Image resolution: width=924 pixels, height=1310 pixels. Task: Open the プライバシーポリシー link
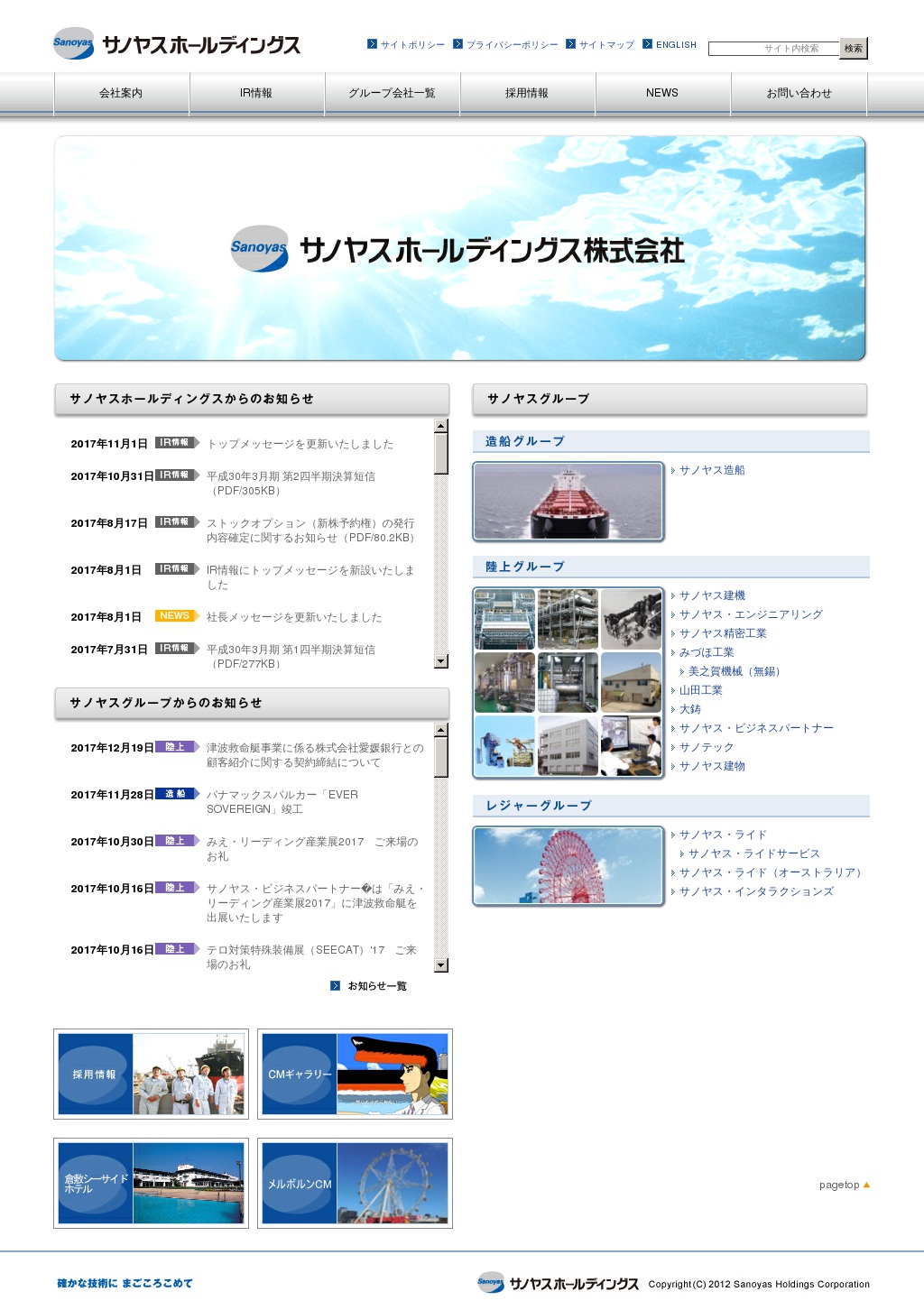512,44
